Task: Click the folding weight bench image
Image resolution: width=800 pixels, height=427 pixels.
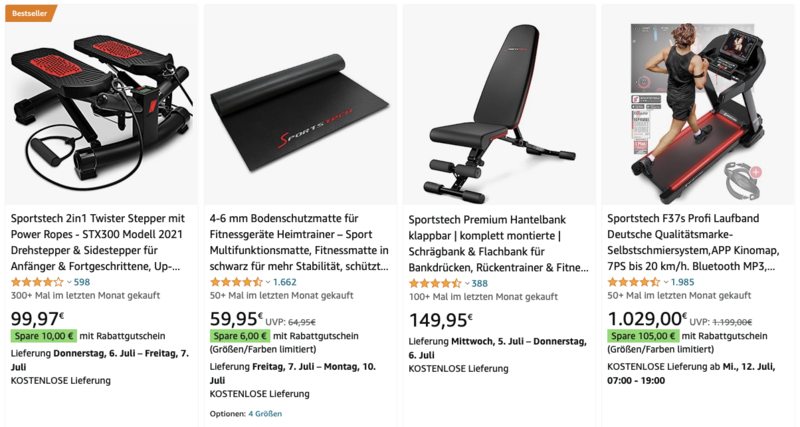Action: pos(498,105)
